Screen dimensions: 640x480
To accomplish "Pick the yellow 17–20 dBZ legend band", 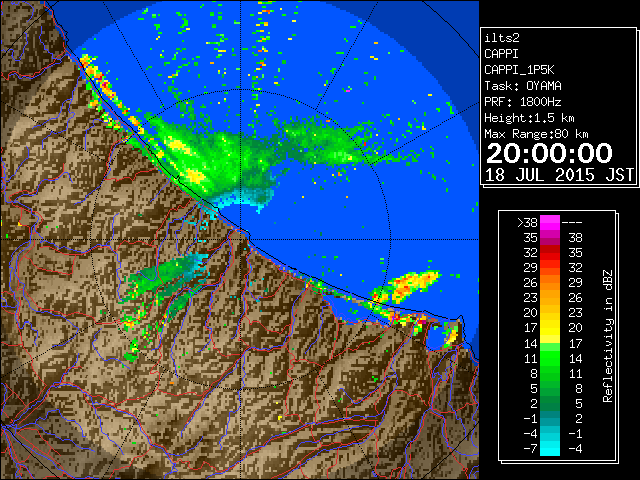I will coord(550,328).
